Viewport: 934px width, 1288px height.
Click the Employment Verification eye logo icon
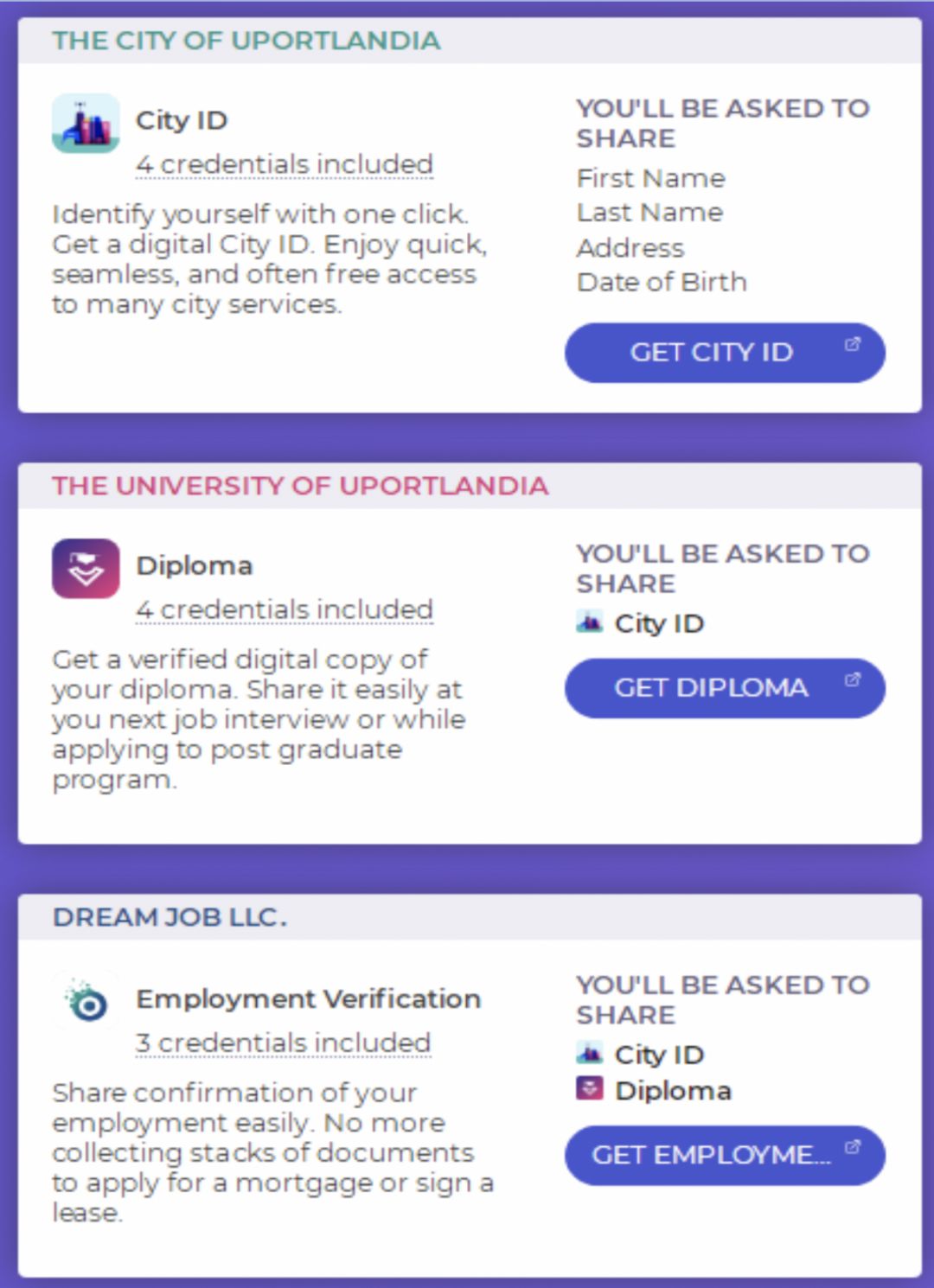pos(86,1001)
